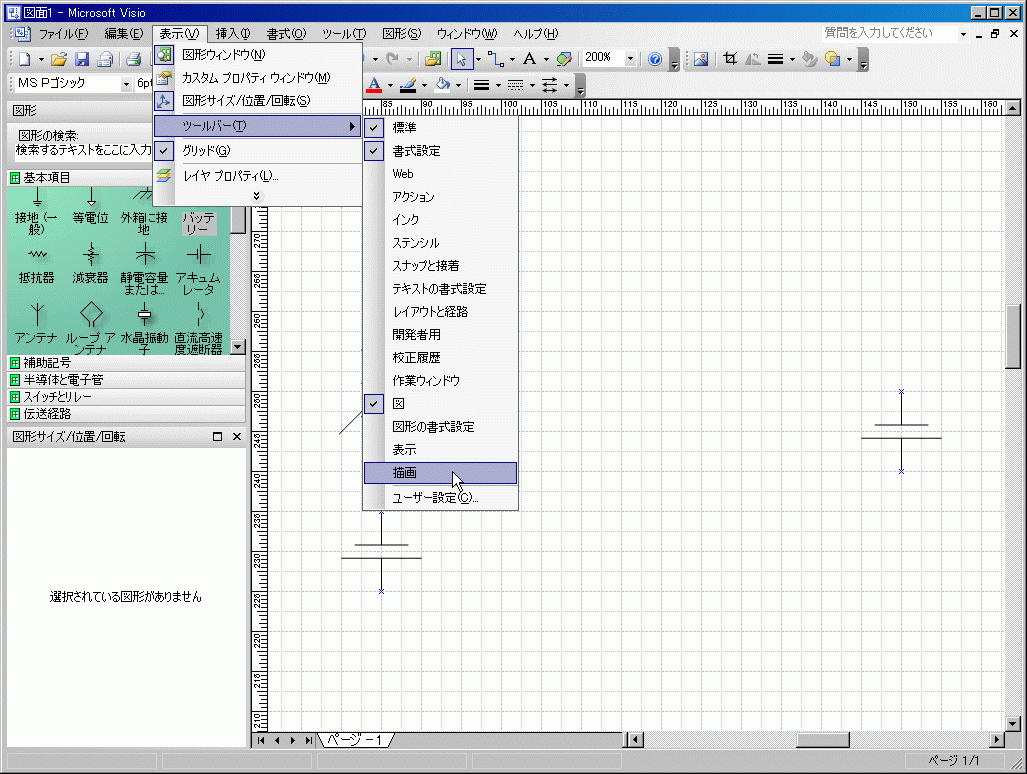The height and width of the screenshot is (774, 1027).
Task: Open the 挿入 menu
Action: pos(233,34)
